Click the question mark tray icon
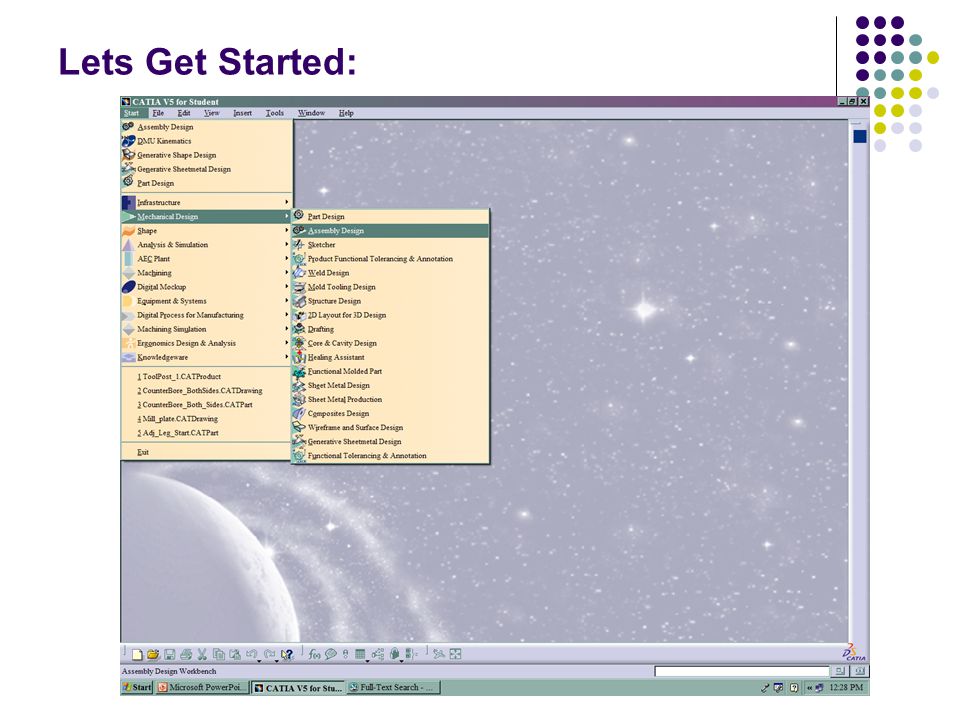960x720 pixels. click(x=793, y=688)
